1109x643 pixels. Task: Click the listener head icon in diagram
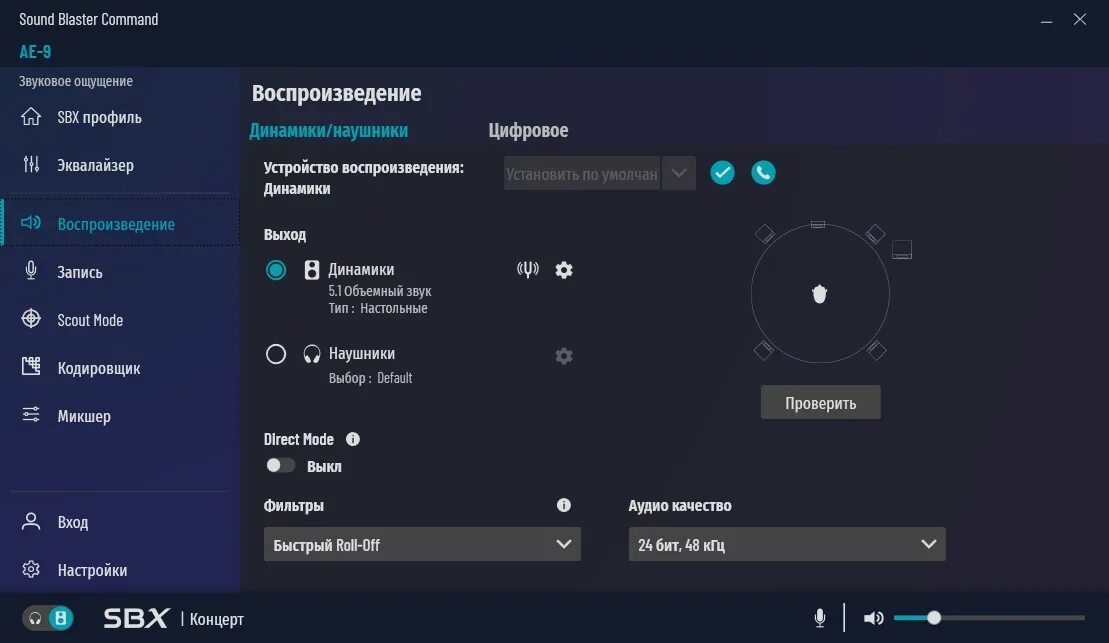[x=819, y=294]
